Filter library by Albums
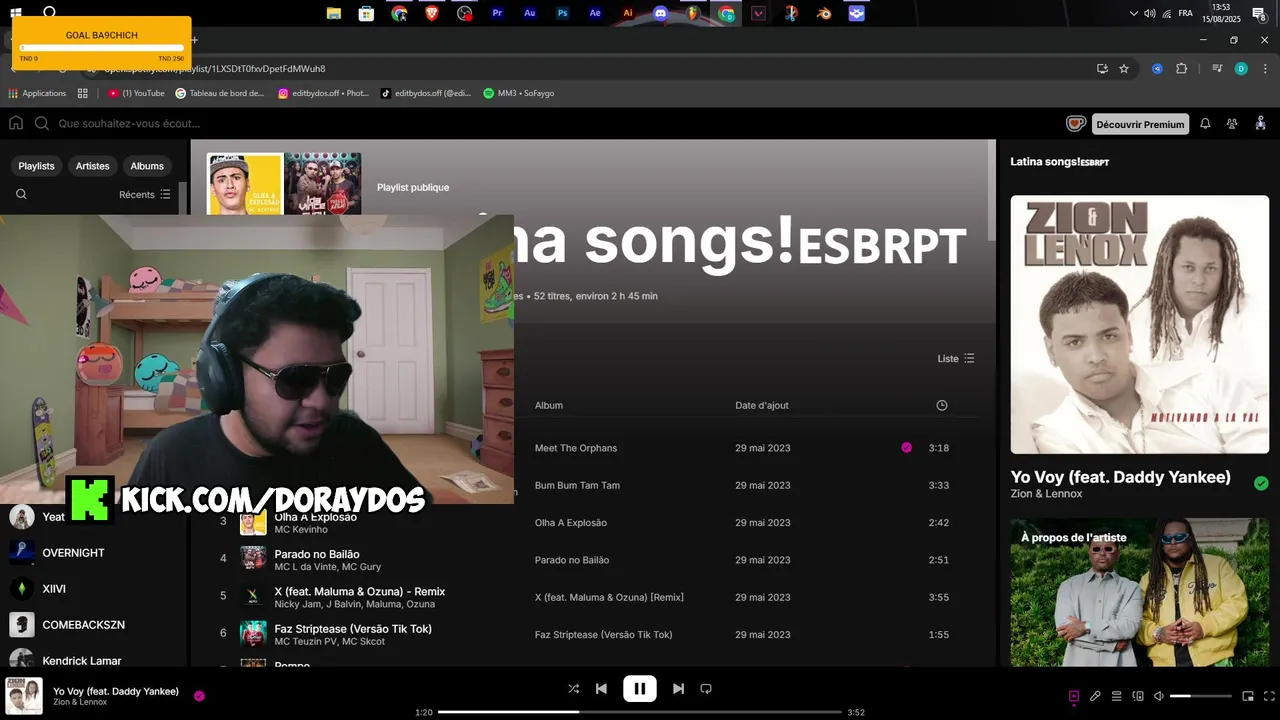Screen dimensions: 1280x720 point(147,166)
